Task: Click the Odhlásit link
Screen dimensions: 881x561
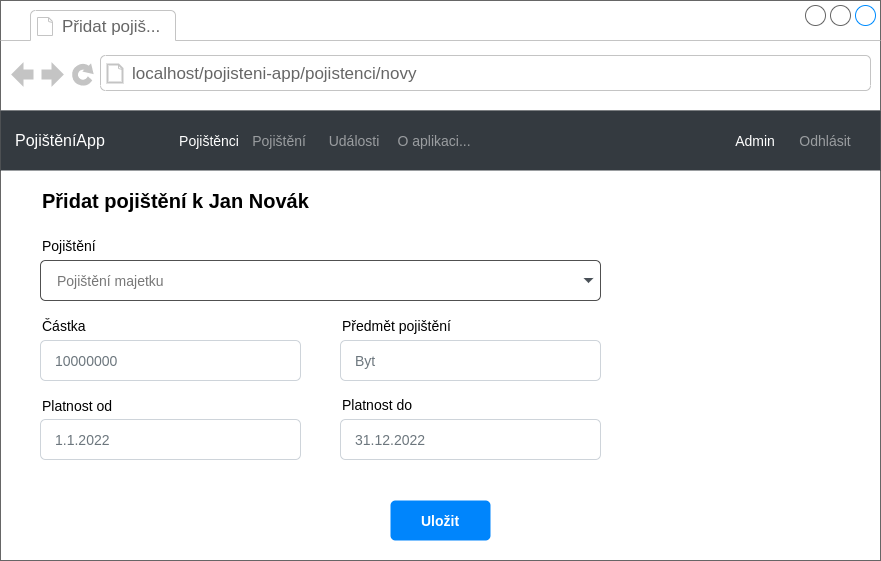Action: 824,141
